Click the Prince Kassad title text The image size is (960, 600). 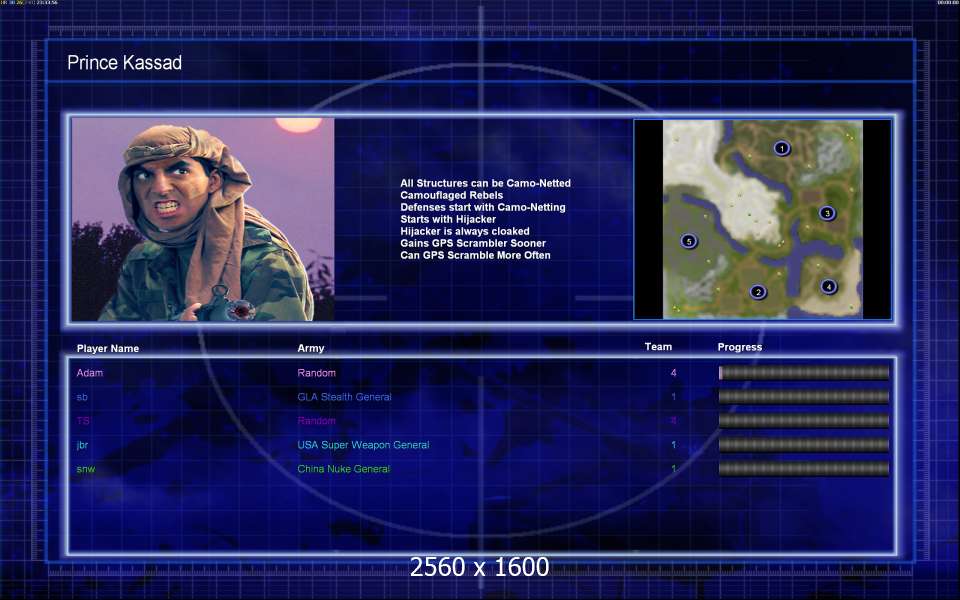tap(124, 62)
